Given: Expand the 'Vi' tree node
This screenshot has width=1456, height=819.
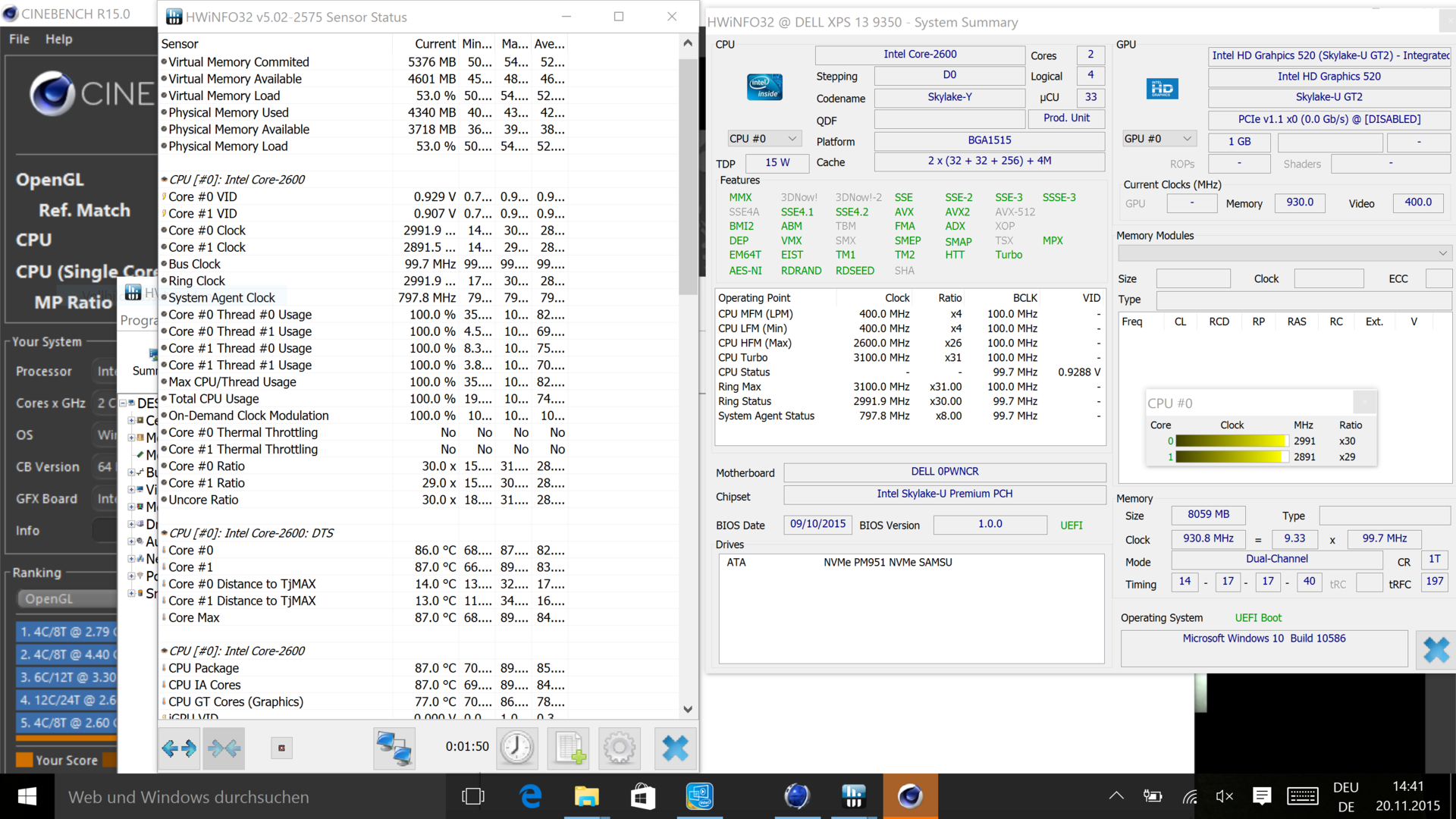Looking at the screenshot, I should [131, 489].
